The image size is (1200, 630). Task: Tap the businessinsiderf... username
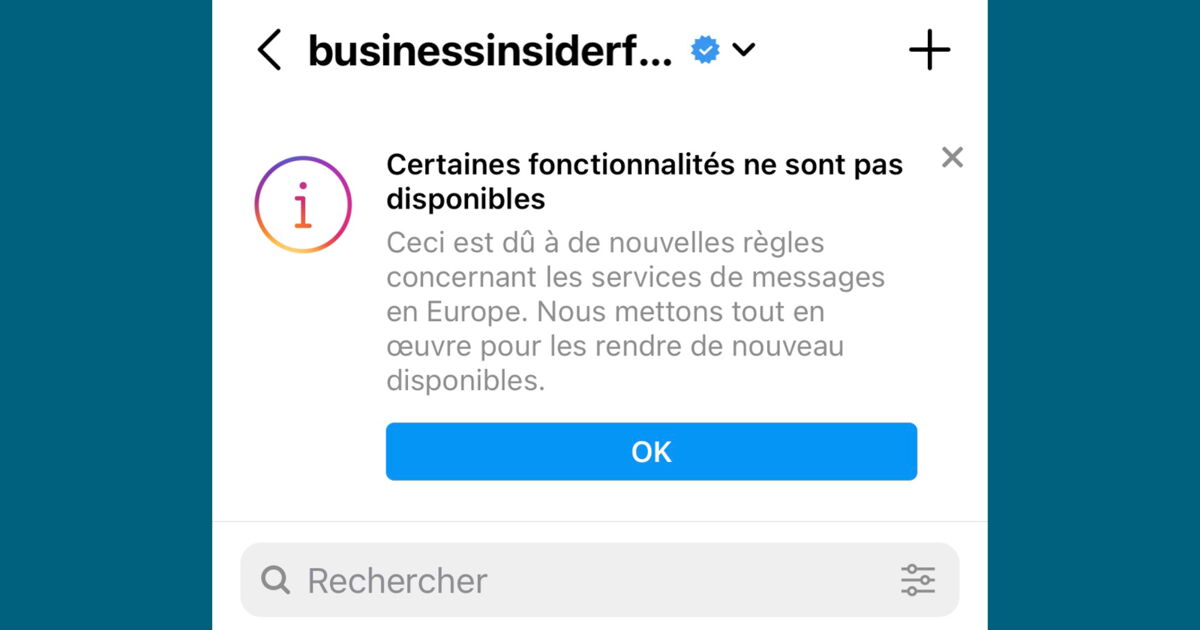pos(490,49)
